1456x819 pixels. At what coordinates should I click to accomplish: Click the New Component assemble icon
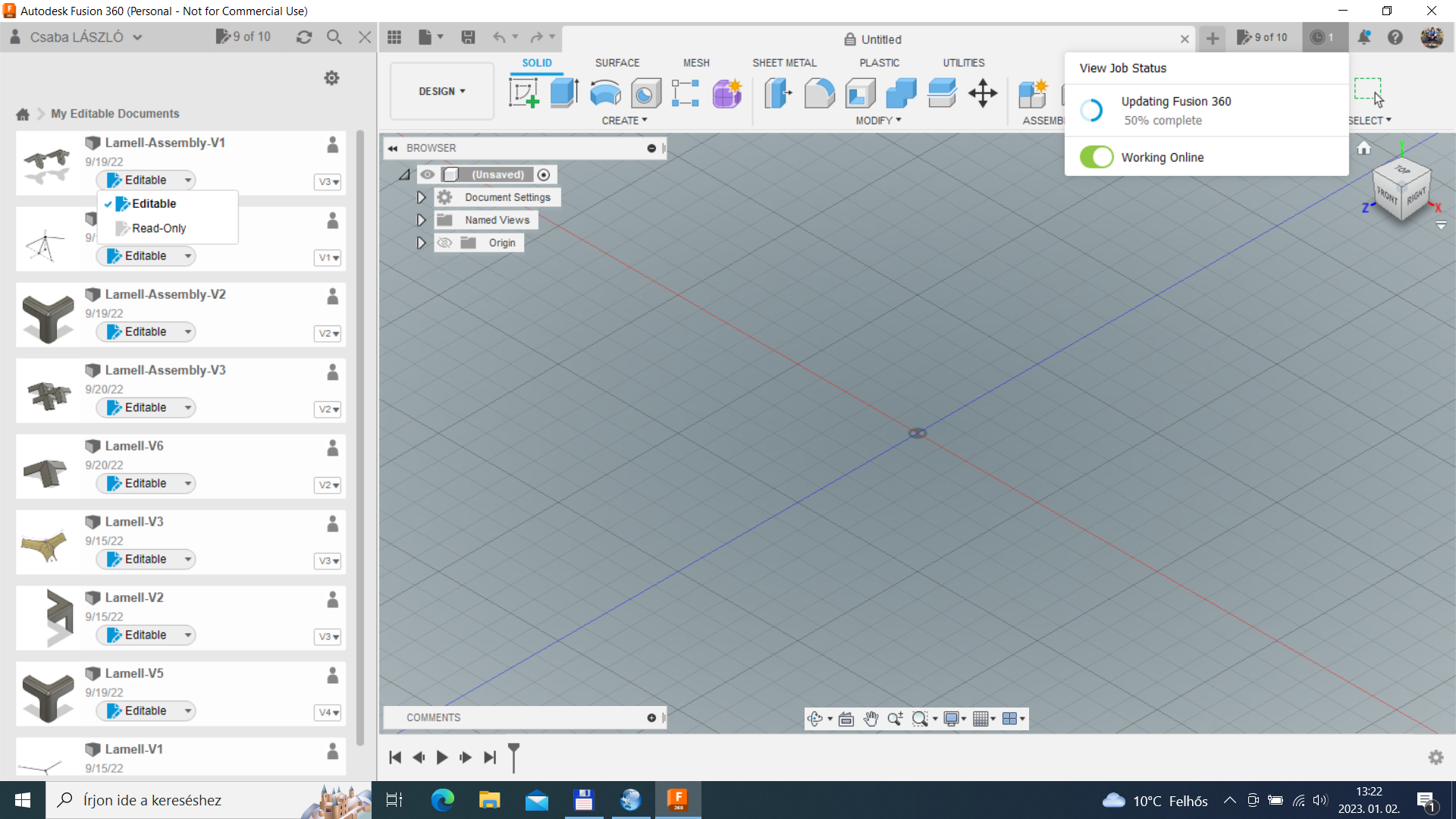[1033, 93]
